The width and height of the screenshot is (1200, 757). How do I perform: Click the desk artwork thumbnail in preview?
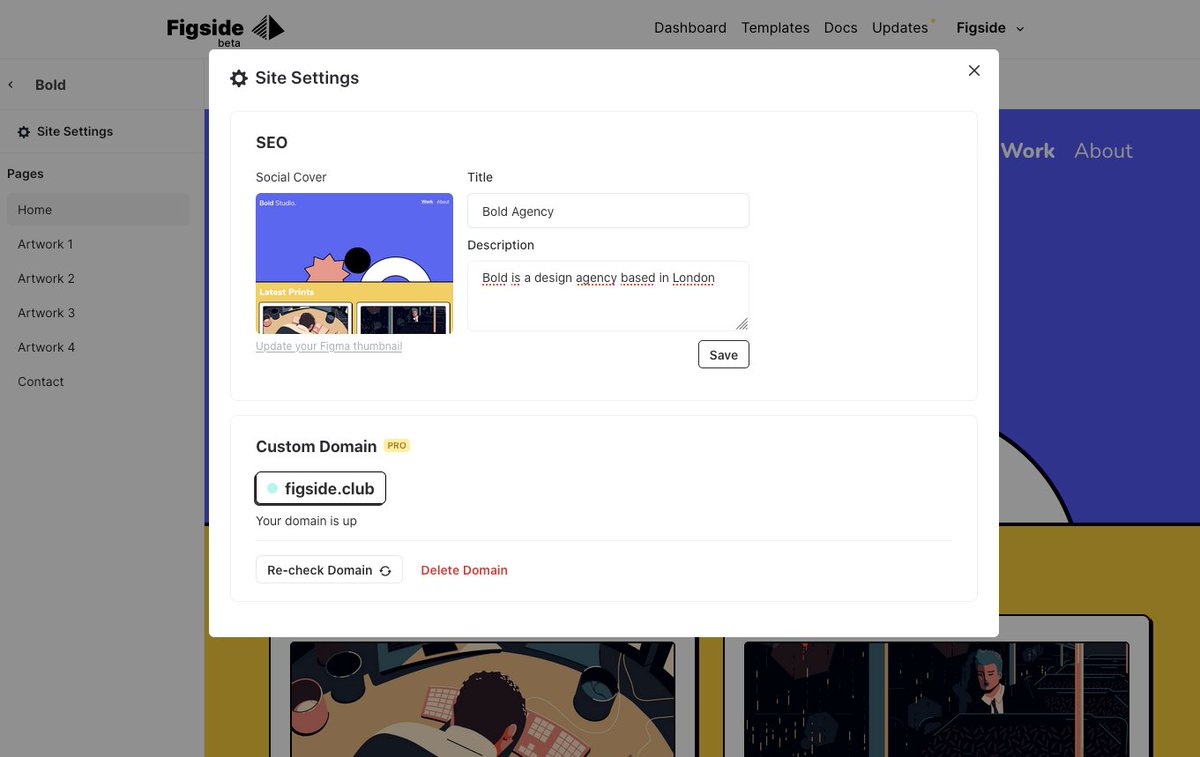[x=482, y=699]
